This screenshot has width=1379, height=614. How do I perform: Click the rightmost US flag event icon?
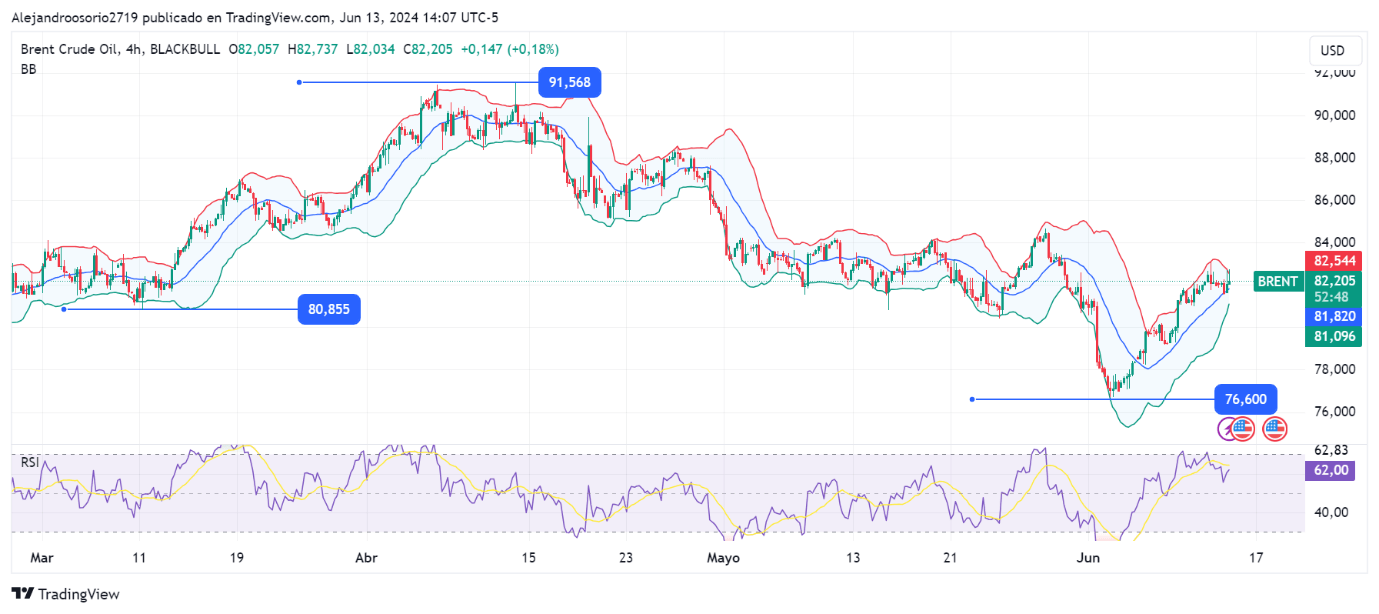1274,429
